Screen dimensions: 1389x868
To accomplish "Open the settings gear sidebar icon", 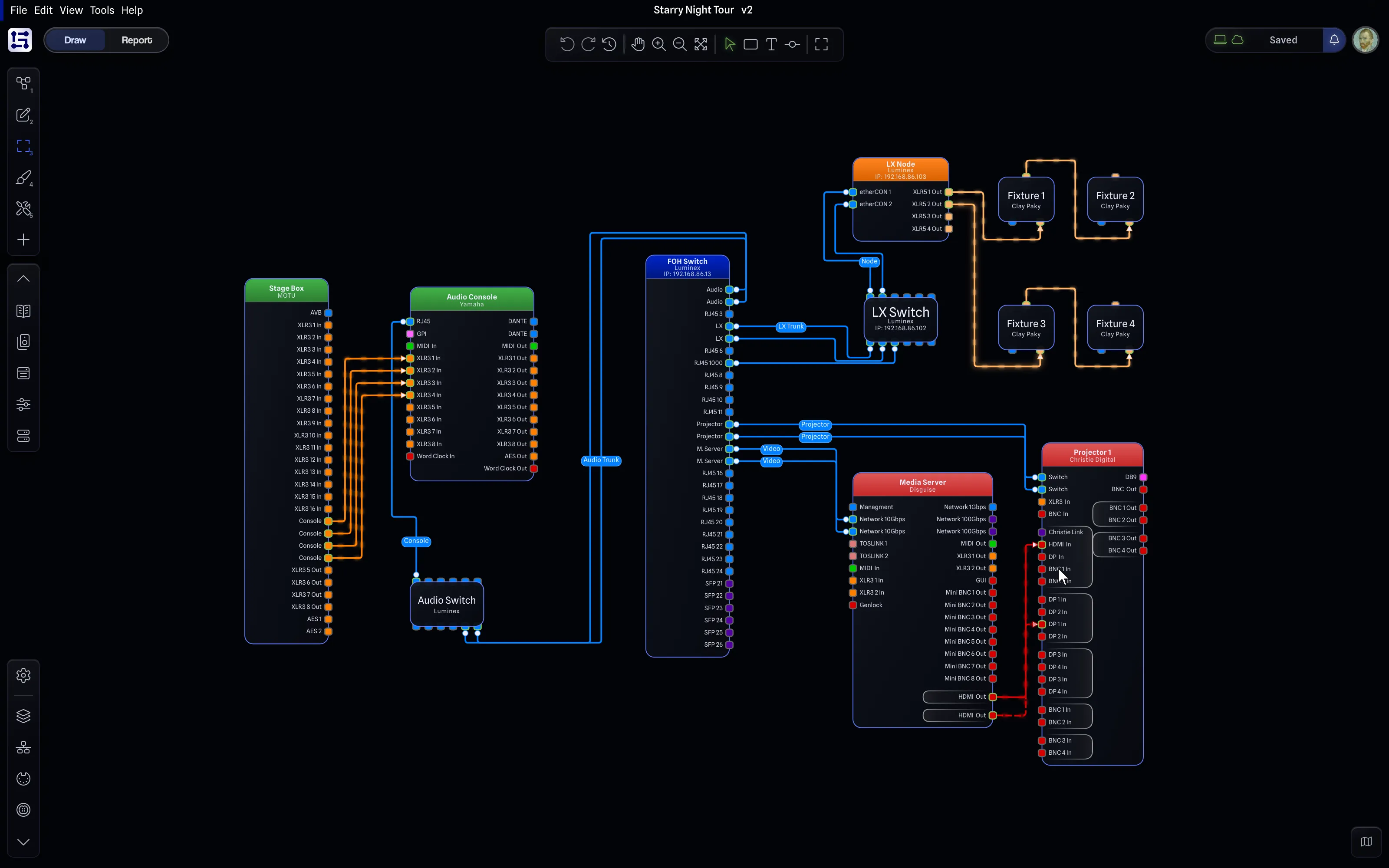I will click(23, 675).
